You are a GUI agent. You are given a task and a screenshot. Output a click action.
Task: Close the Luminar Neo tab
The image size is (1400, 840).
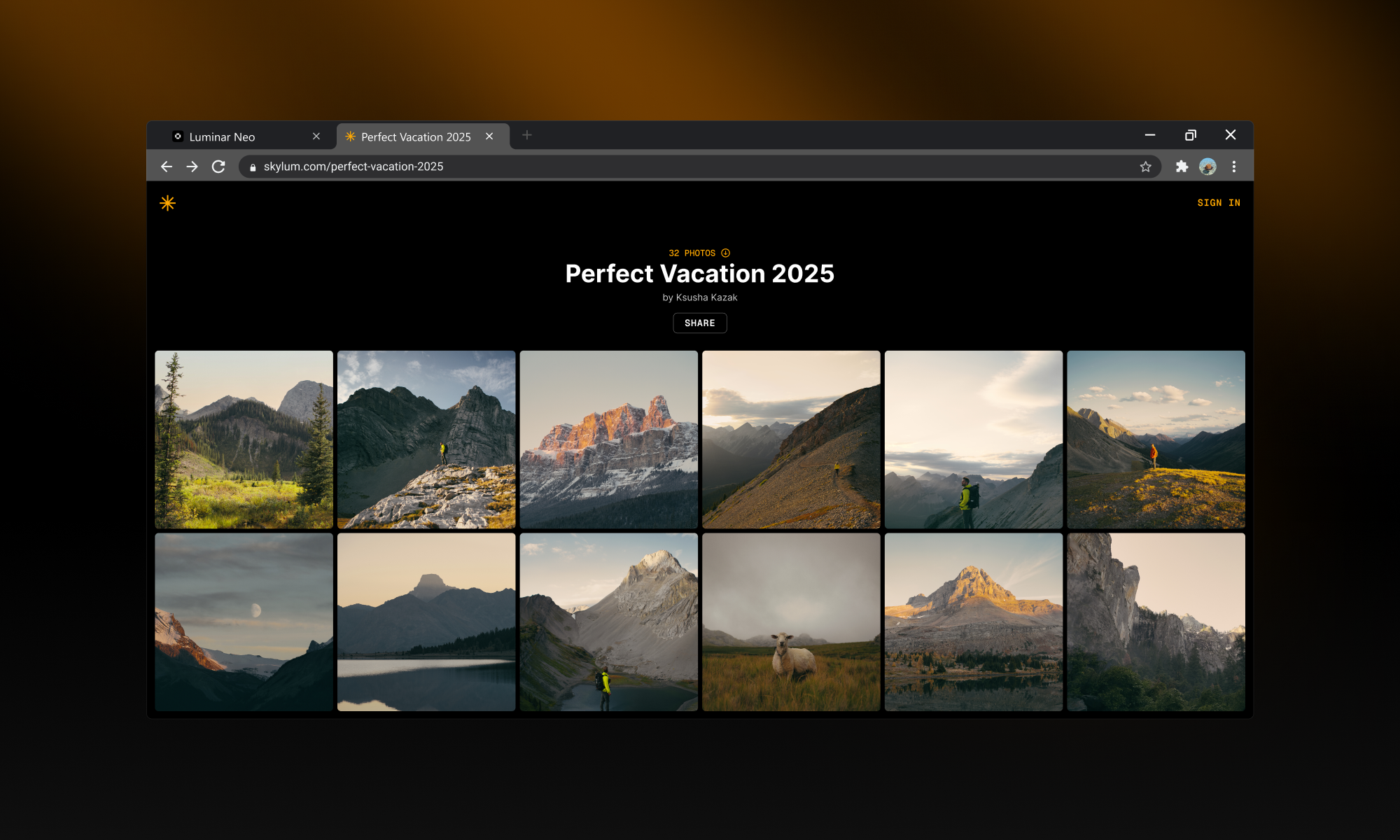click(x=316, y=136)
